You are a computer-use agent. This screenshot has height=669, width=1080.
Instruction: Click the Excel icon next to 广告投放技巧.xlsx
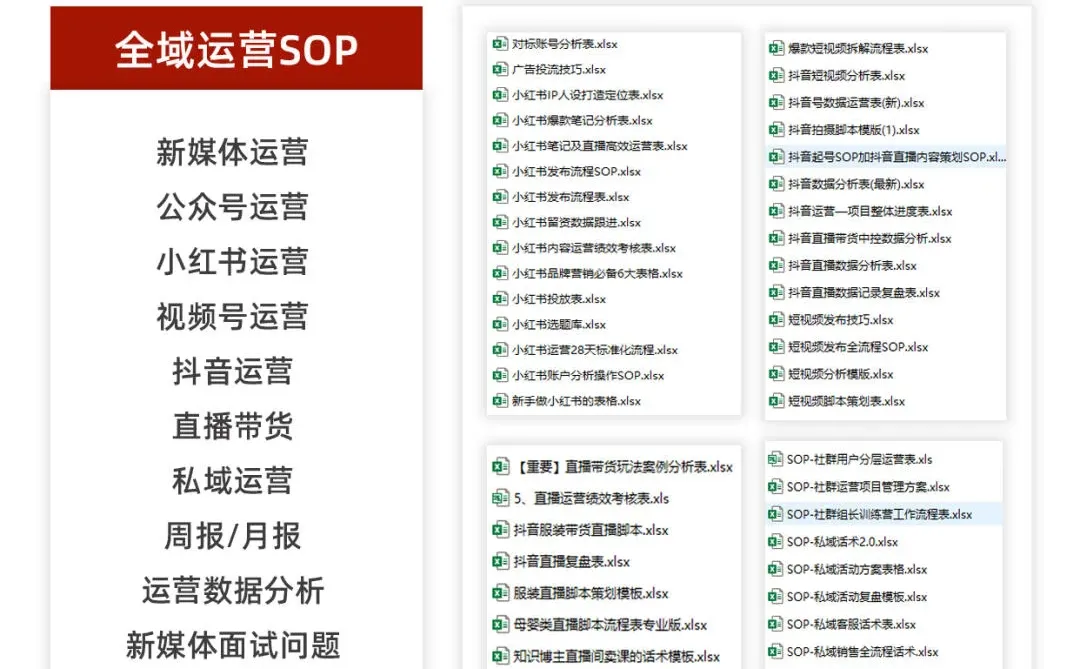(x=499, y=70)
